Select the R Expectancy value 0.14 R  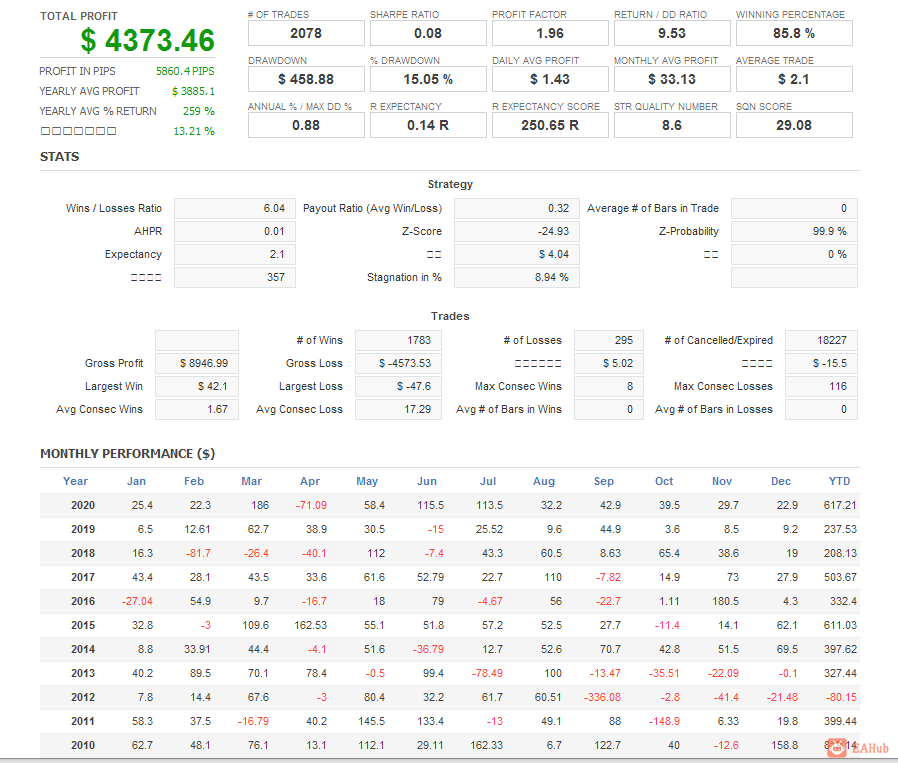coord(428,125)
